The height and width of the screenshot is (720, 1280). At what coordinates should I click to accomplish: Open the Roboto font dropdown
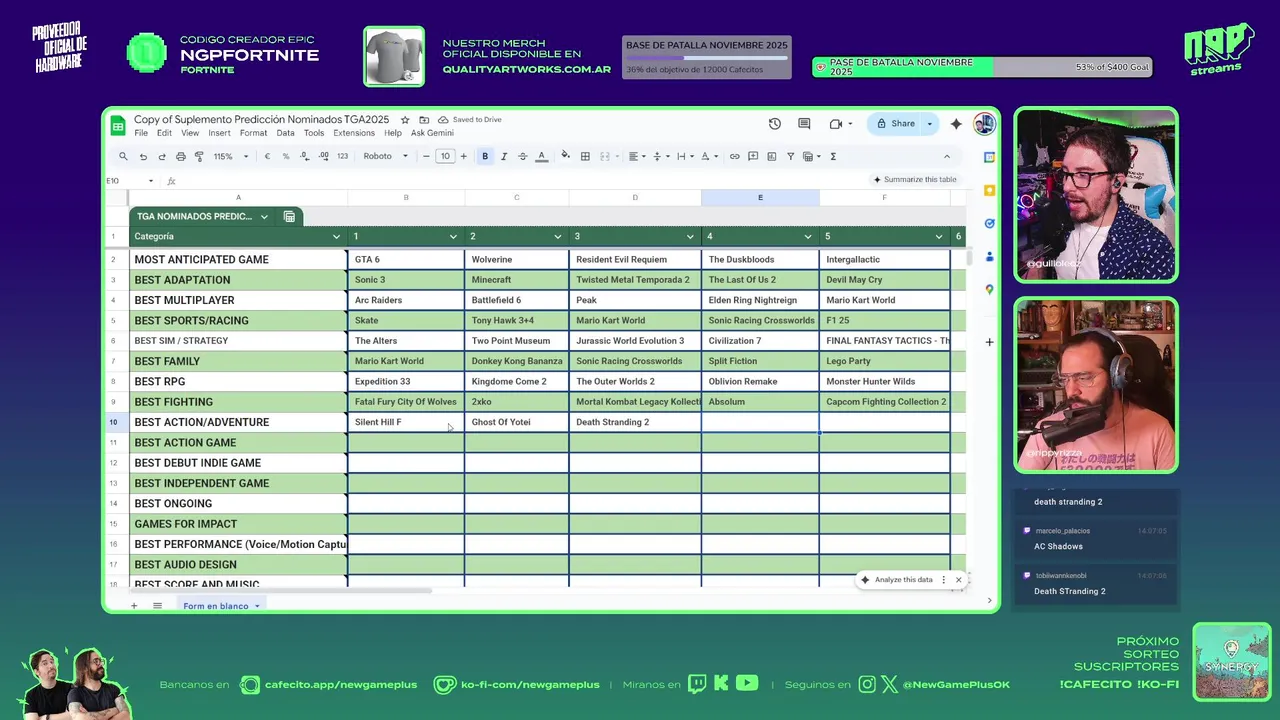click(385, 156)
